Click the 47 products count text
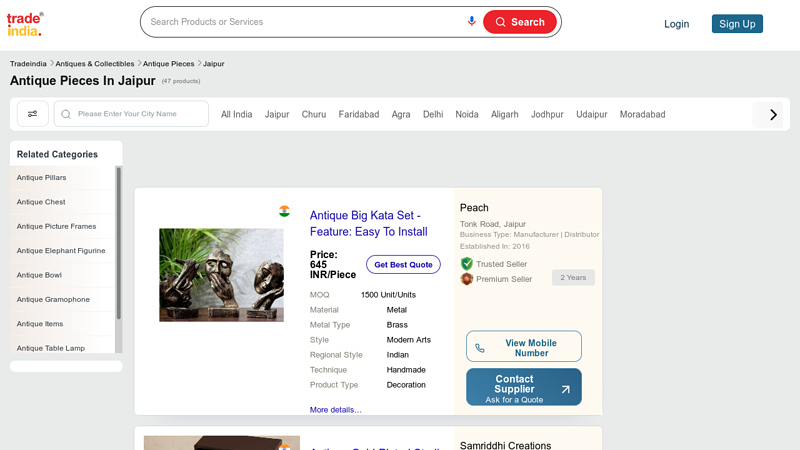This screenshot has width=800, height=450. [x=181, y=81]
